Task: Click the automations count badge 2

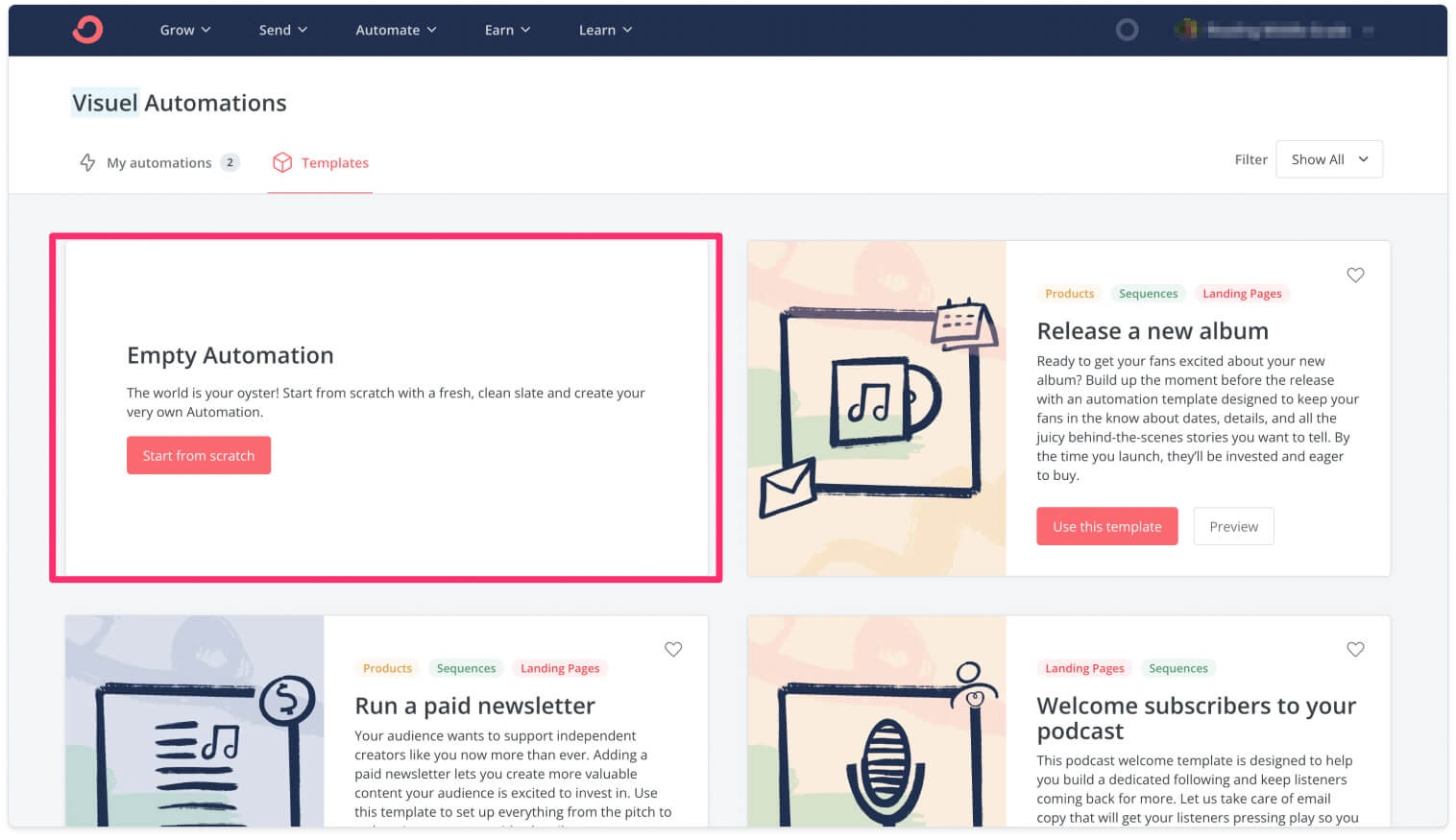Action: [x=230, y=162]
